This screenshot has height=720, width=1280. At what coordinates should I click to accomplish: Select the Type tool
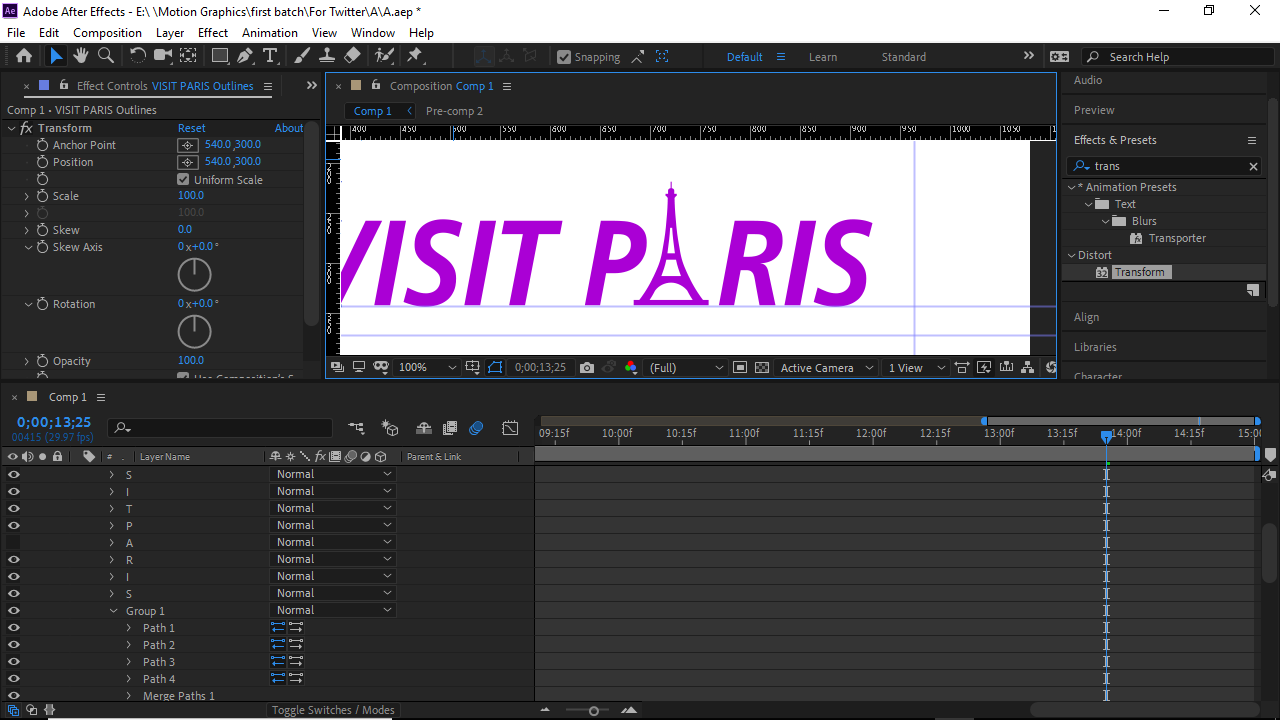pos(270,57)
